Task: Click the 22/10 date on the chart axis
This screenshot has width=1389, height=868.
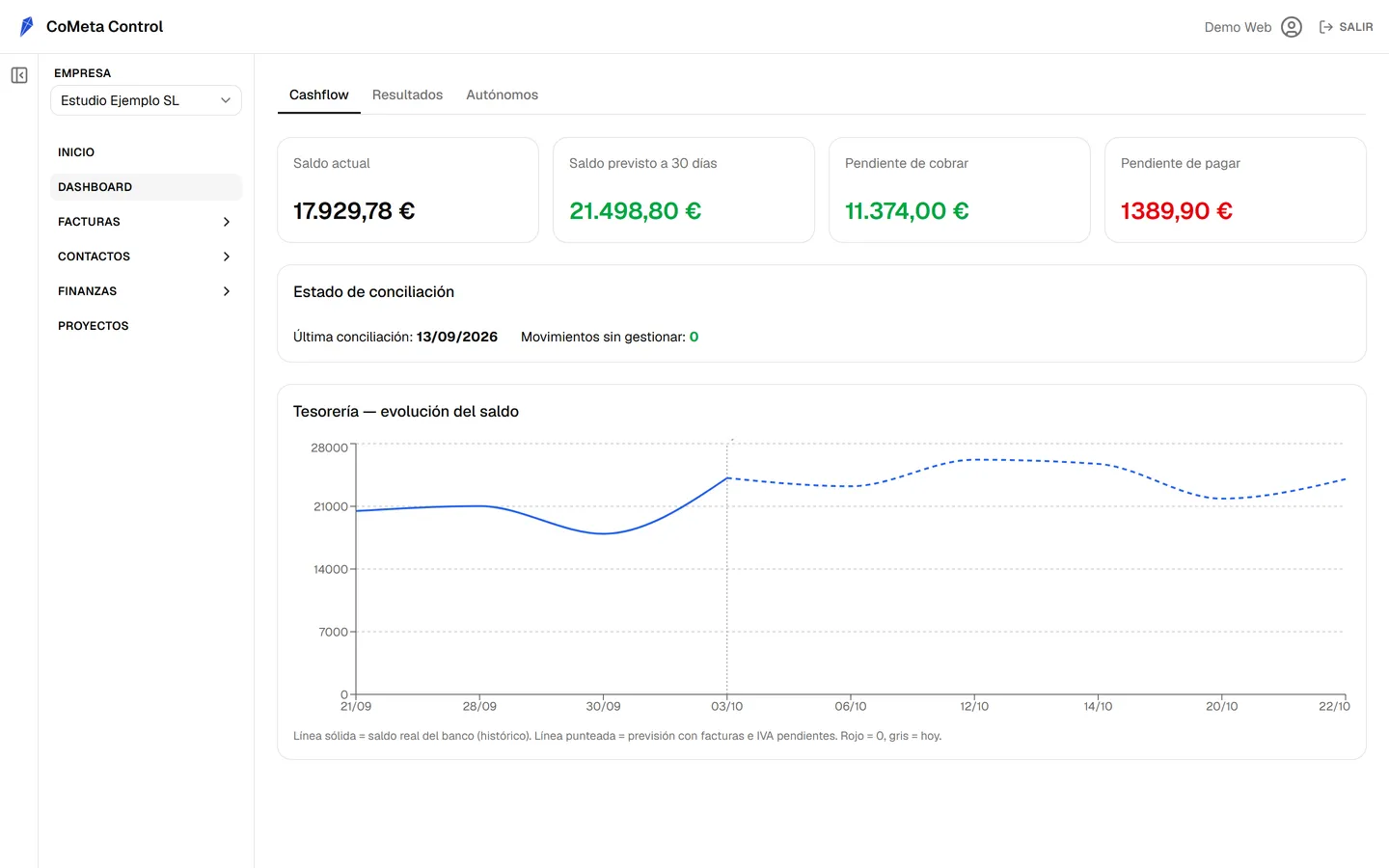Action: click(x=1334, y=706)
